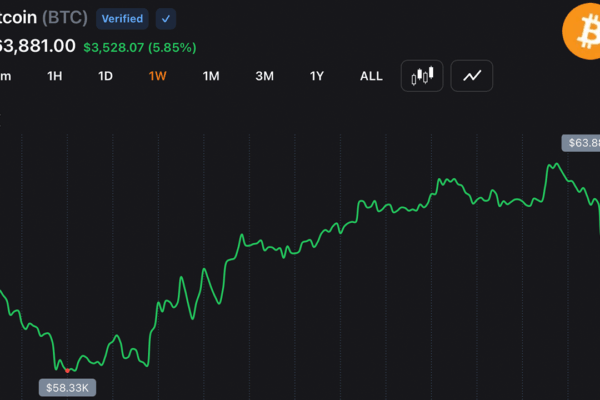Select the 3M timeframe
Image resolution: width=600 pixels, height=400 pixels.
click(x=264, y=76)
